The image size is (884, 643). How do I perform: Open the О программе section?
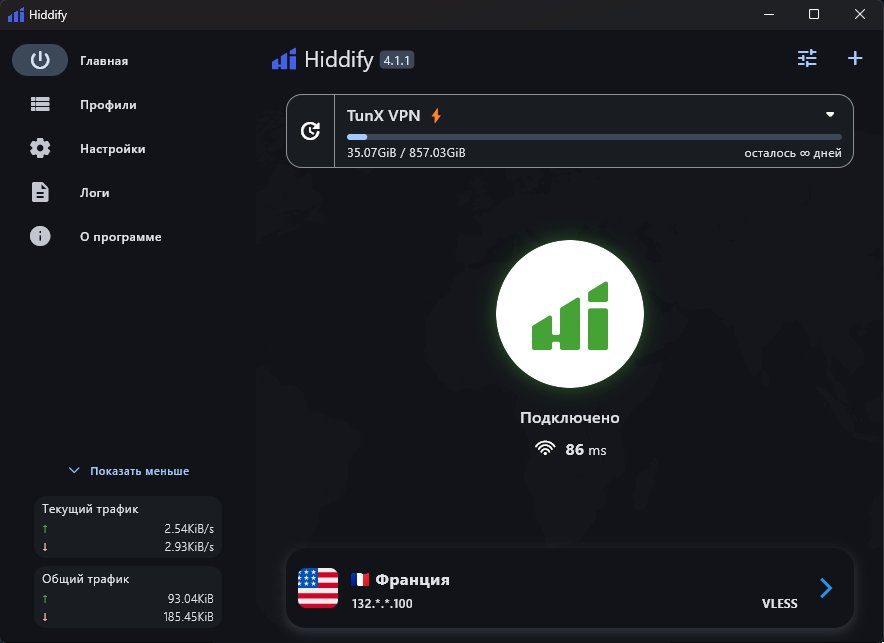(121, 237)
